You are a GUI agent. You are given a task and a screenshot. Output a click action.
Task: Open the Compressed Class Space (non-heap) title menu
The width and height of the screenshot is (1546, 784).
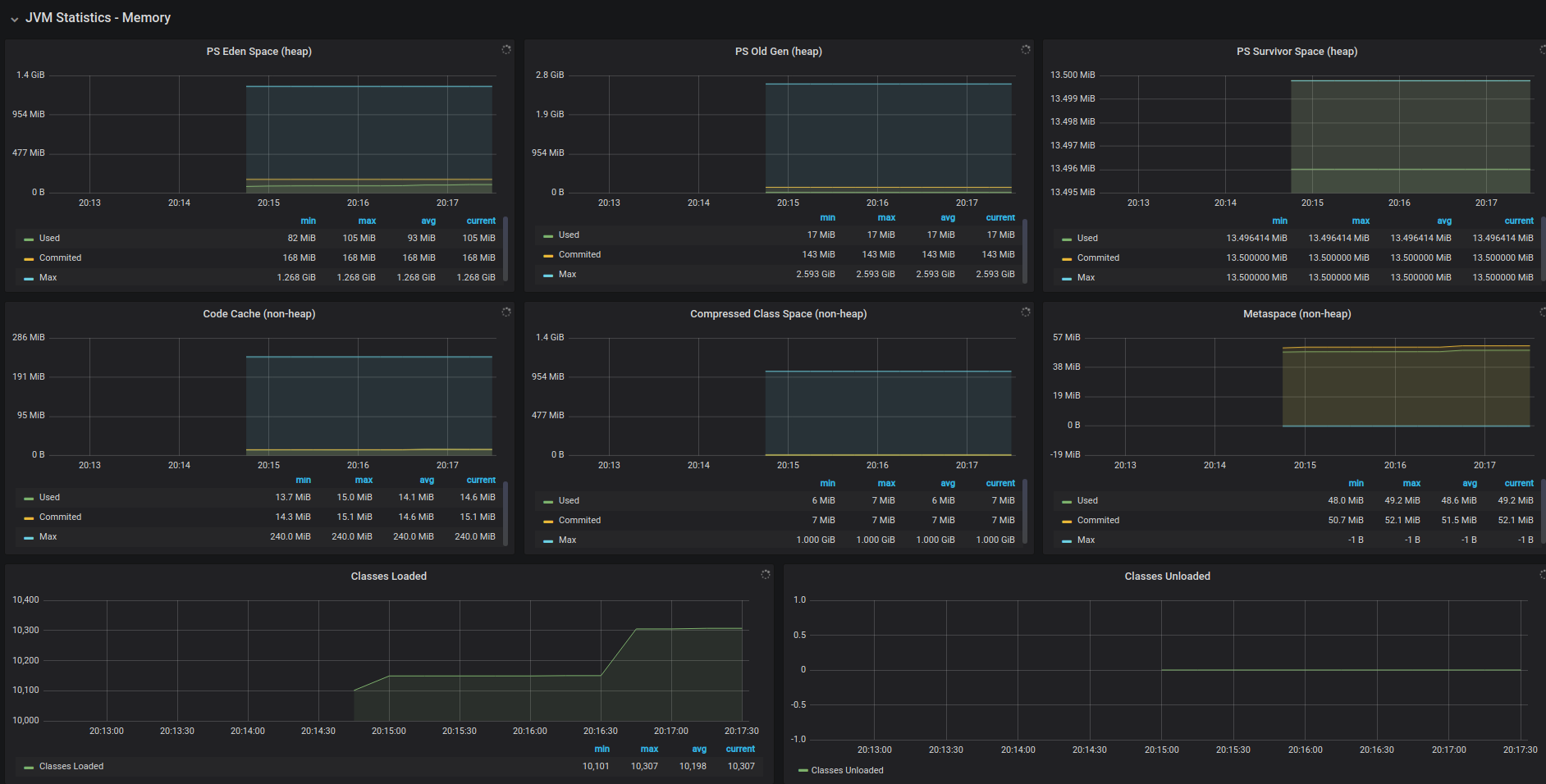click(779, 314)
